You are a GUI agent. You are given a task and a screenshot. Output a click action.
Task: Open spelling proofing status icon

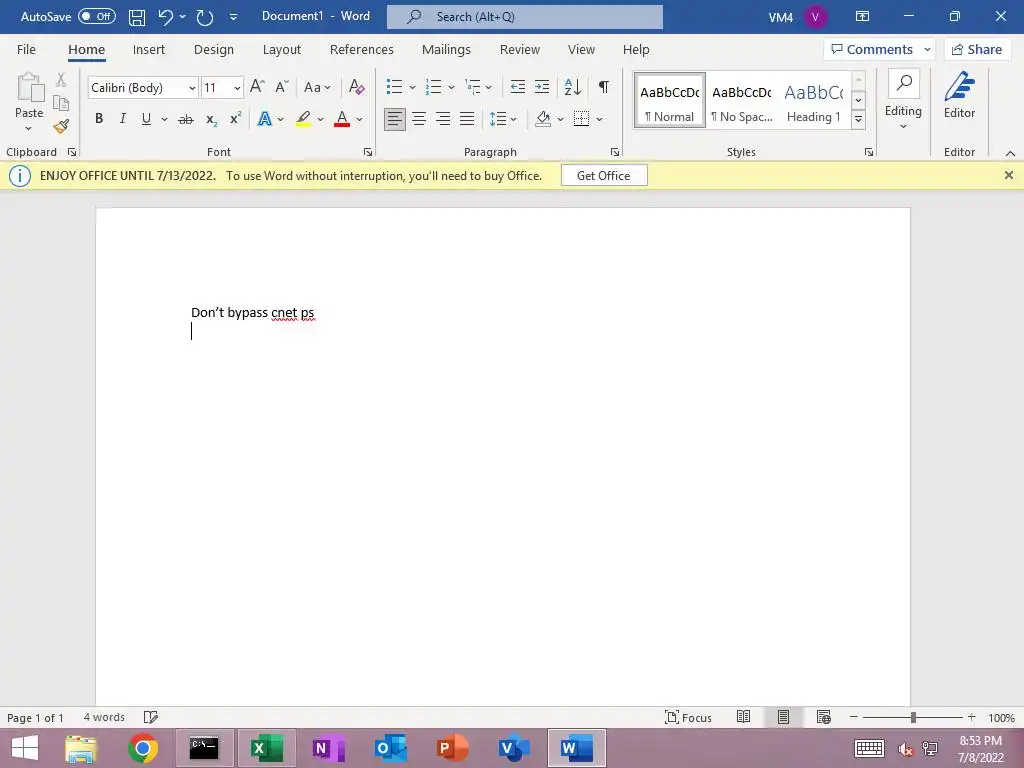[x=150, y=717]
